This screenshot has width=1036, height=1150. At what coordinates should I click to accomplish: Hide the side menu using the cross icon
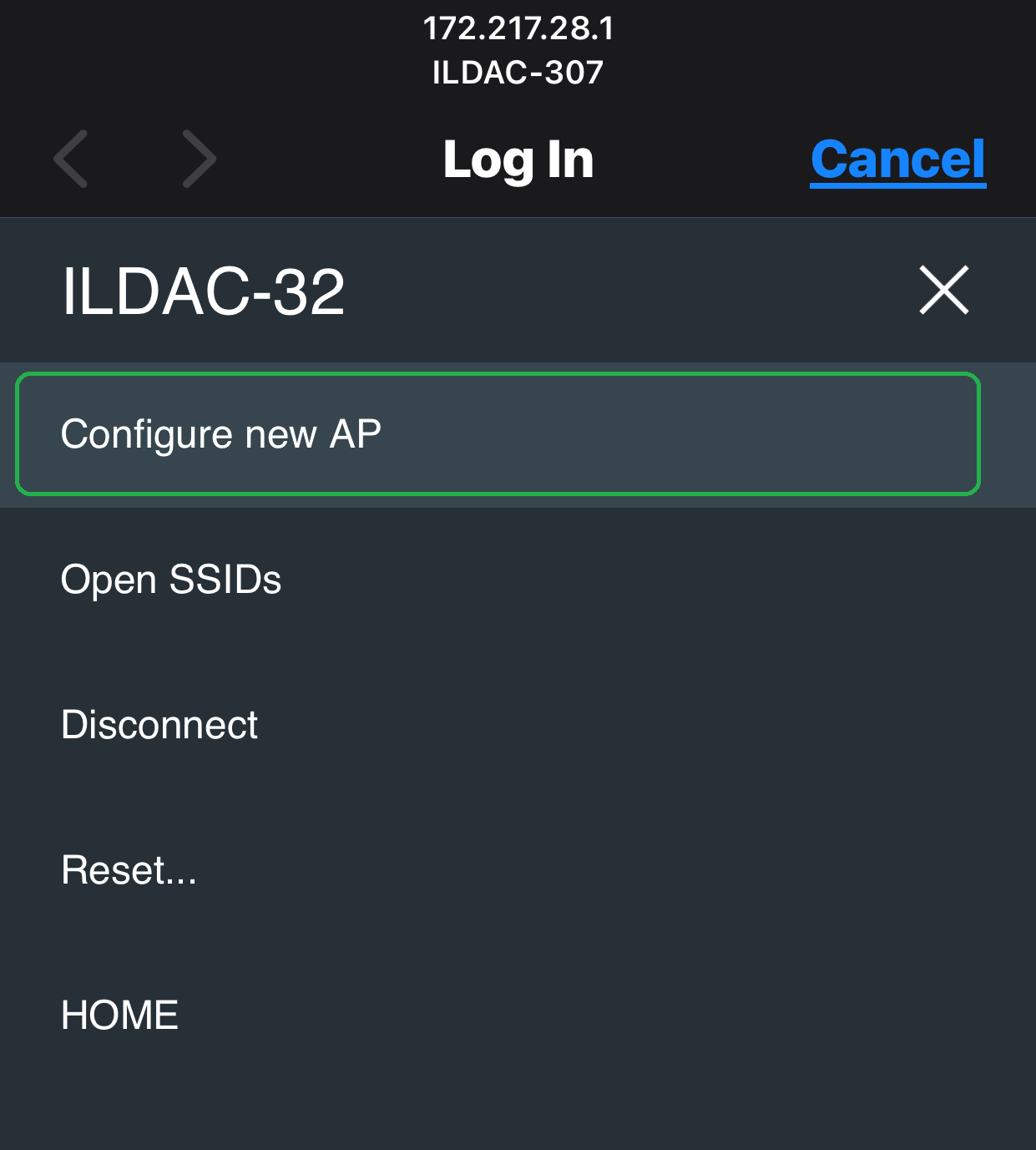pyautogui.click(x=944, y=290)
